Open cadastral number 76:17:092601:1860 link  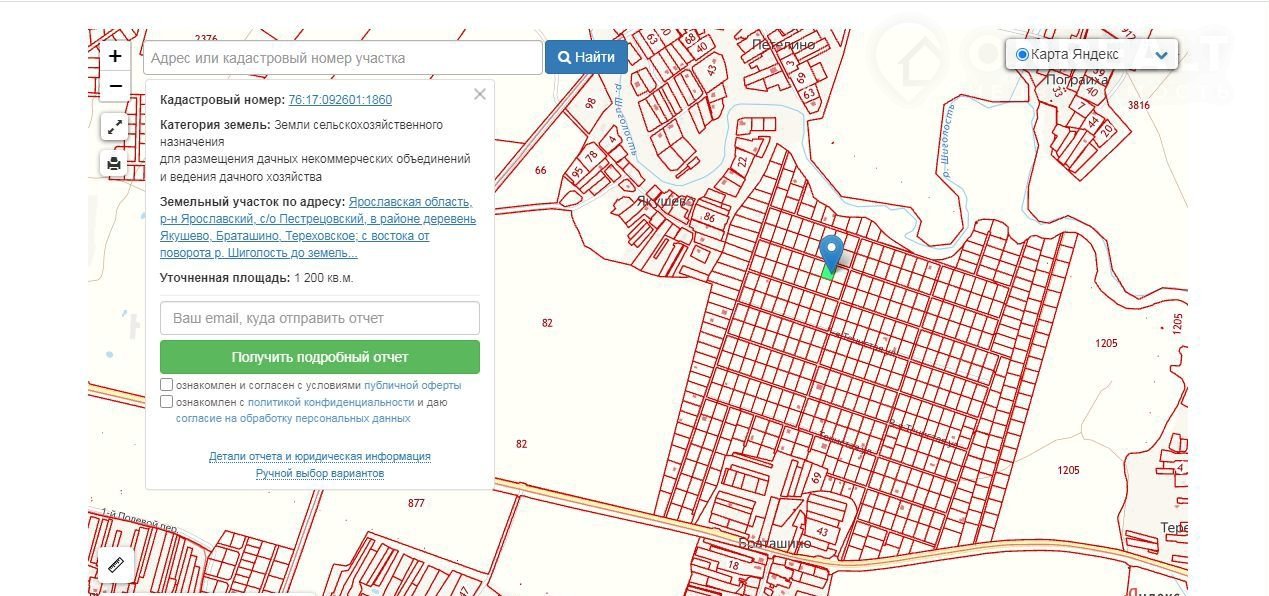click(340, 100)
